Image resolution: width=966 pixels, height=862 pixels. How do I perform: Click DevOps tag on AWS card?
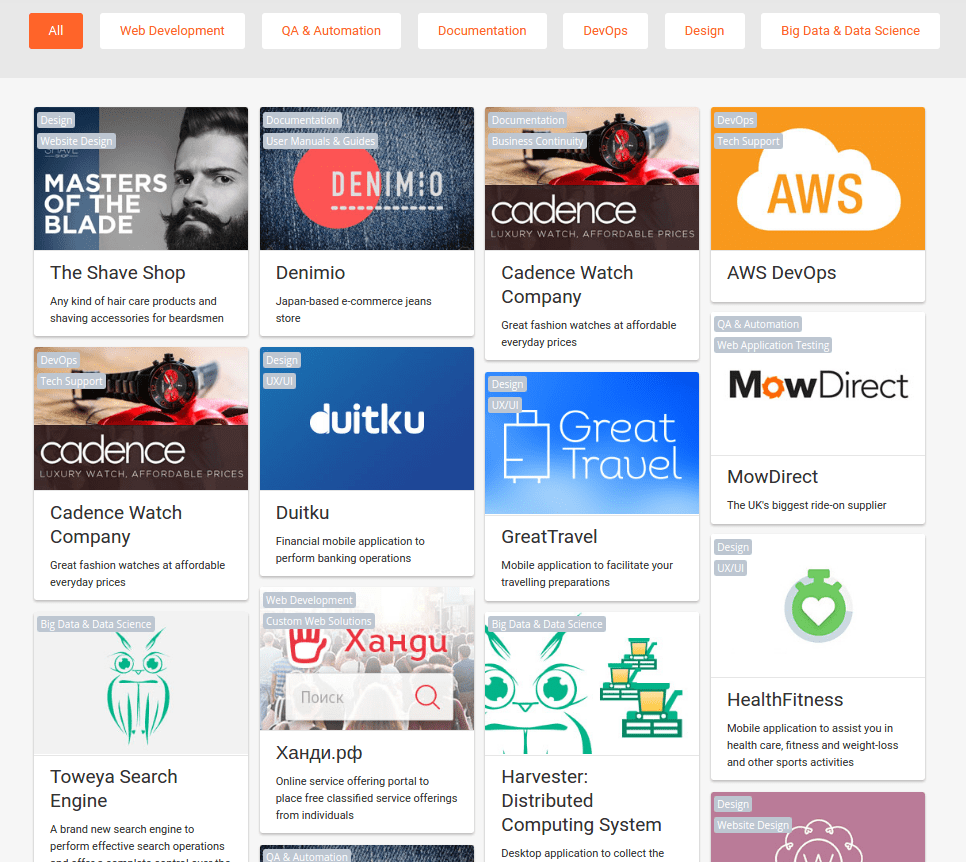click(x=735, y=120)
